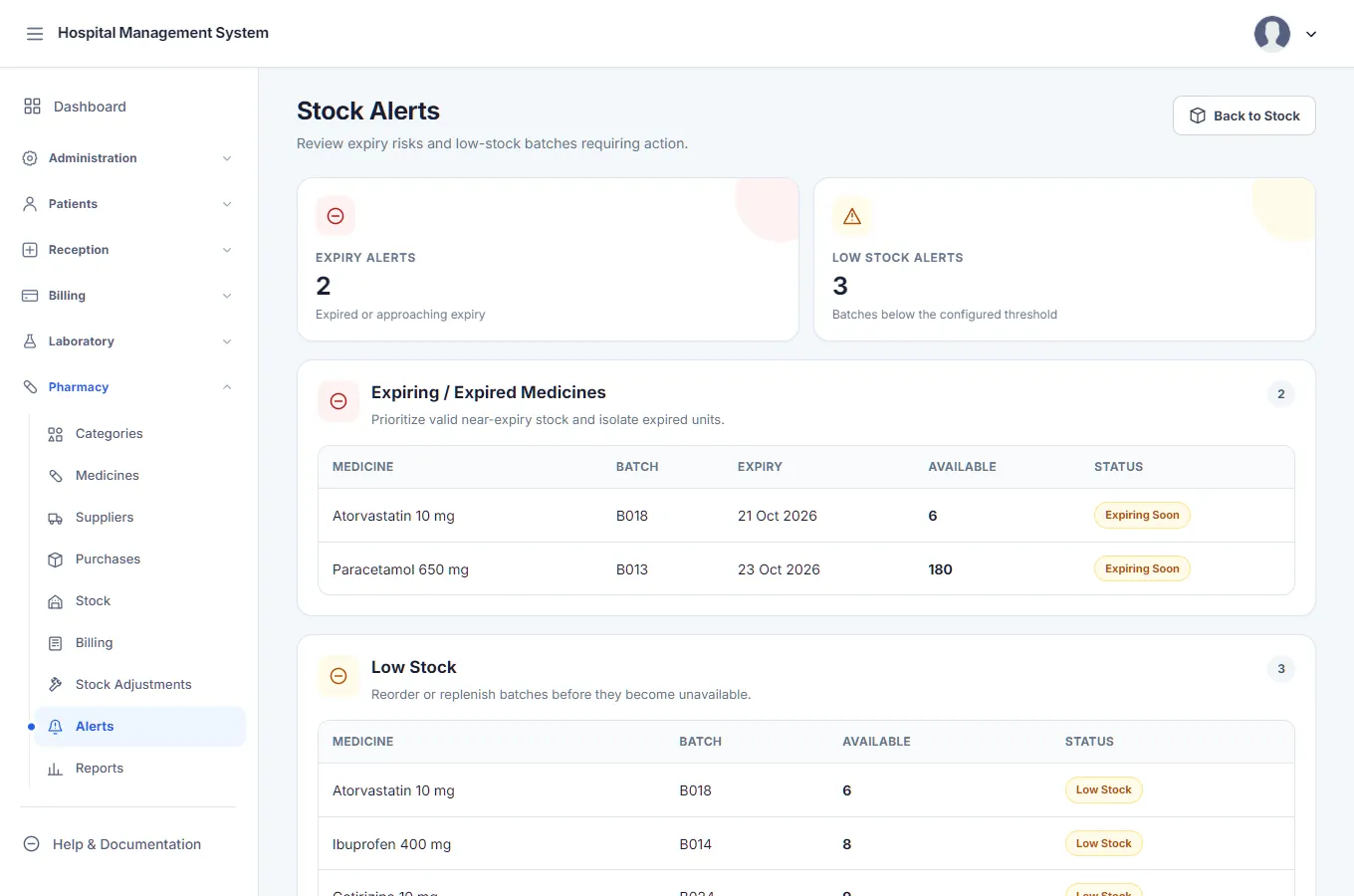Click the Categories icon
Screen dimensions: 1354x896
(x=56, y=434)
